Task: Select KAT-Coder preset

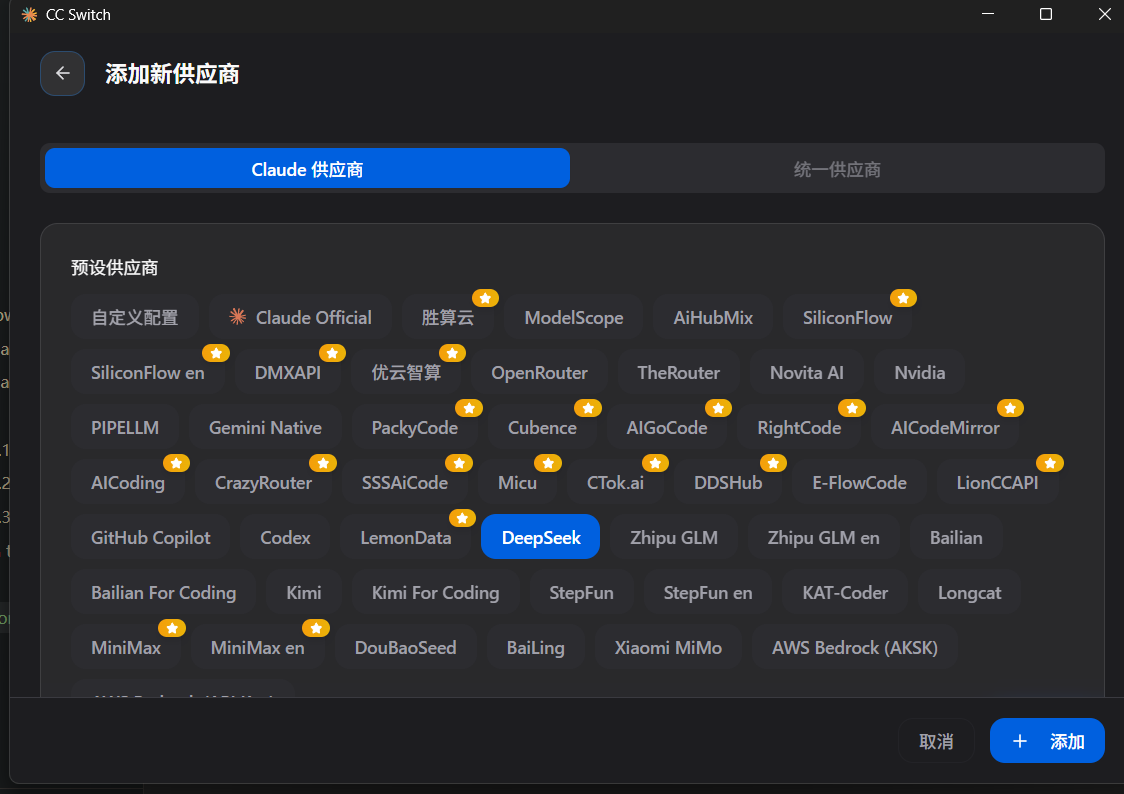Action: tap(845, 593)
